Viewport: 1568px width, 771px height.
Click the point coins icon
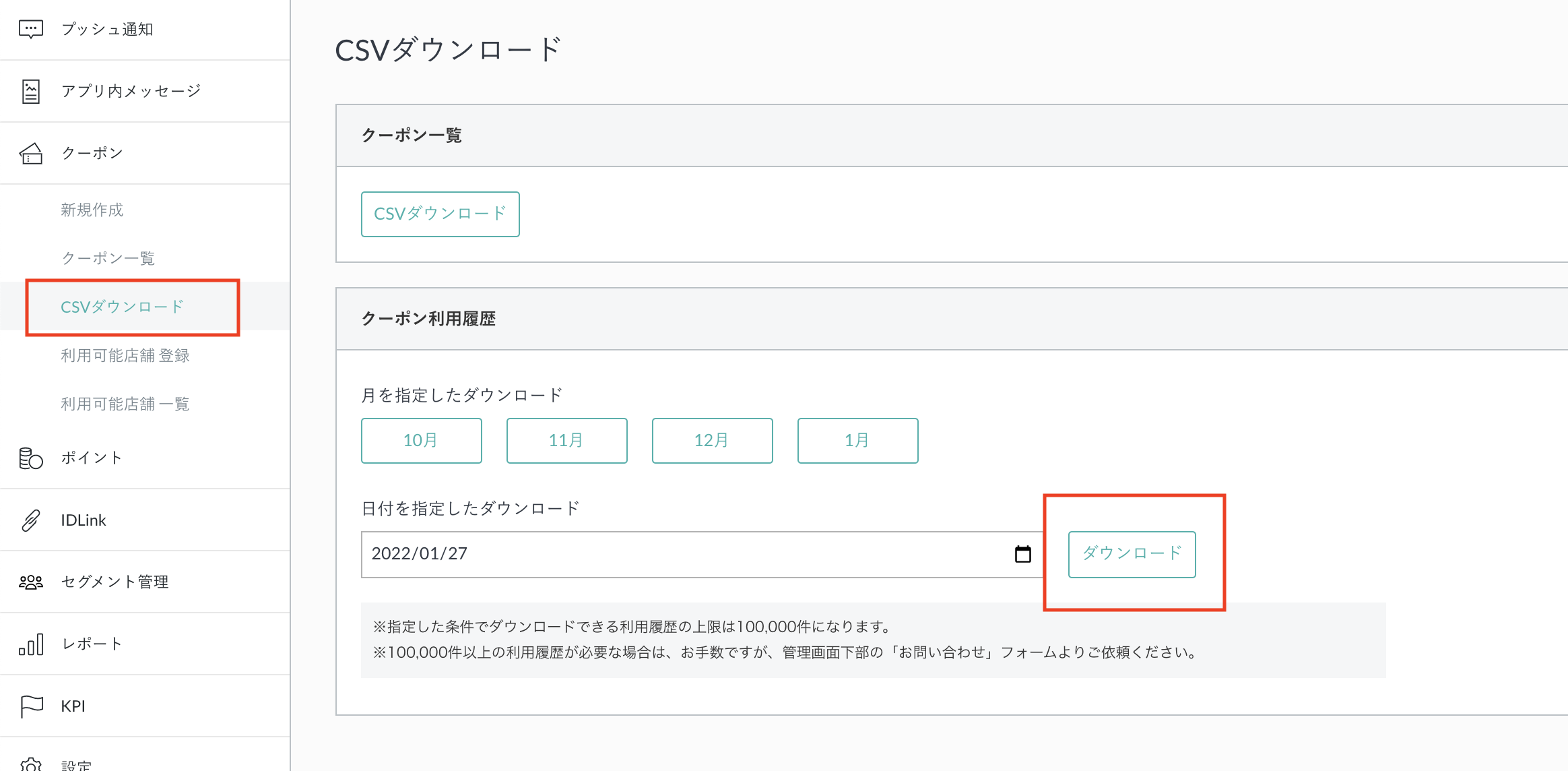pyautogui.click(x=31, y=458)
